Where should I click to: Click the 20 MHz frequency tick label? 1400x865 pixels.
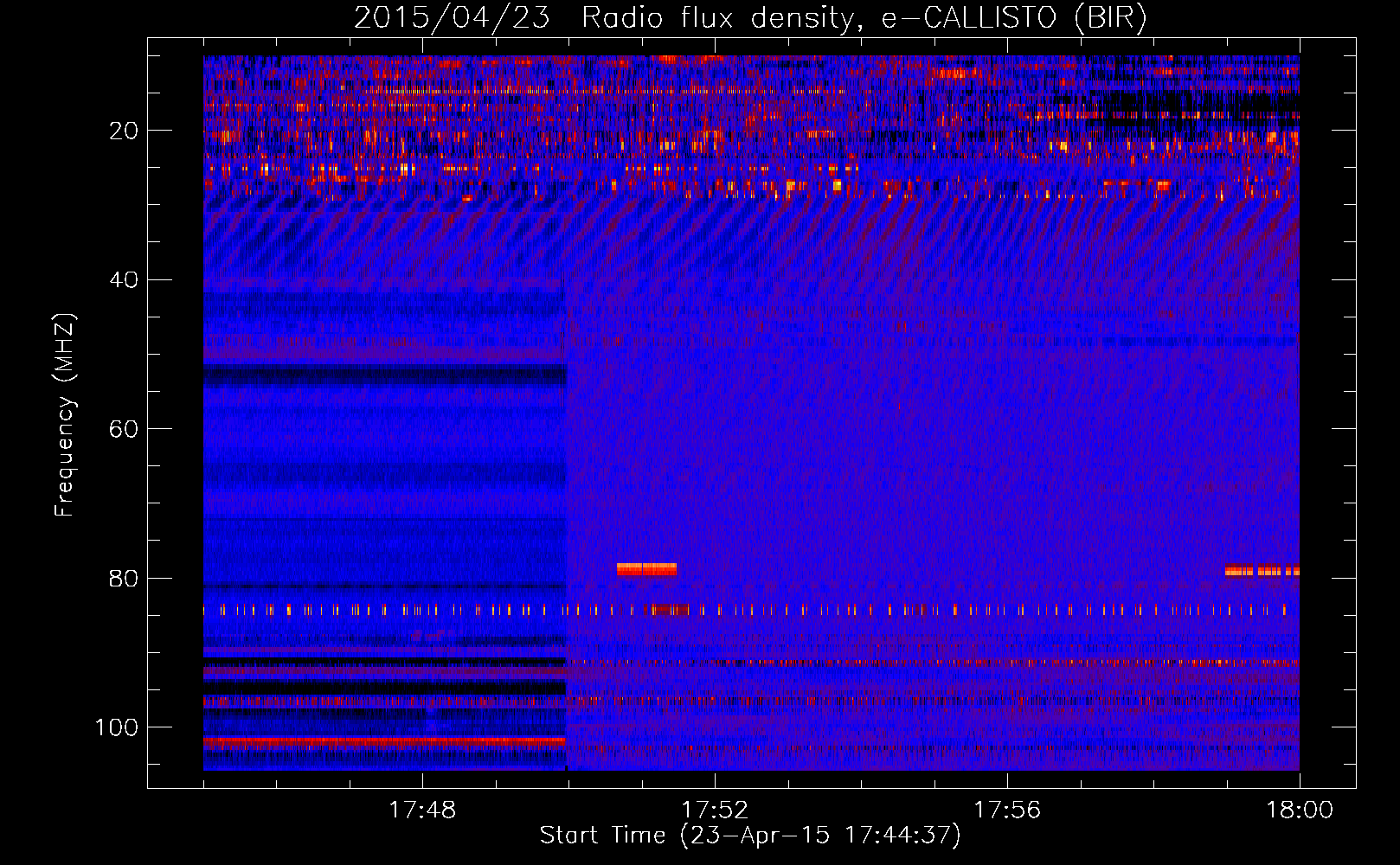coord(125,131)
